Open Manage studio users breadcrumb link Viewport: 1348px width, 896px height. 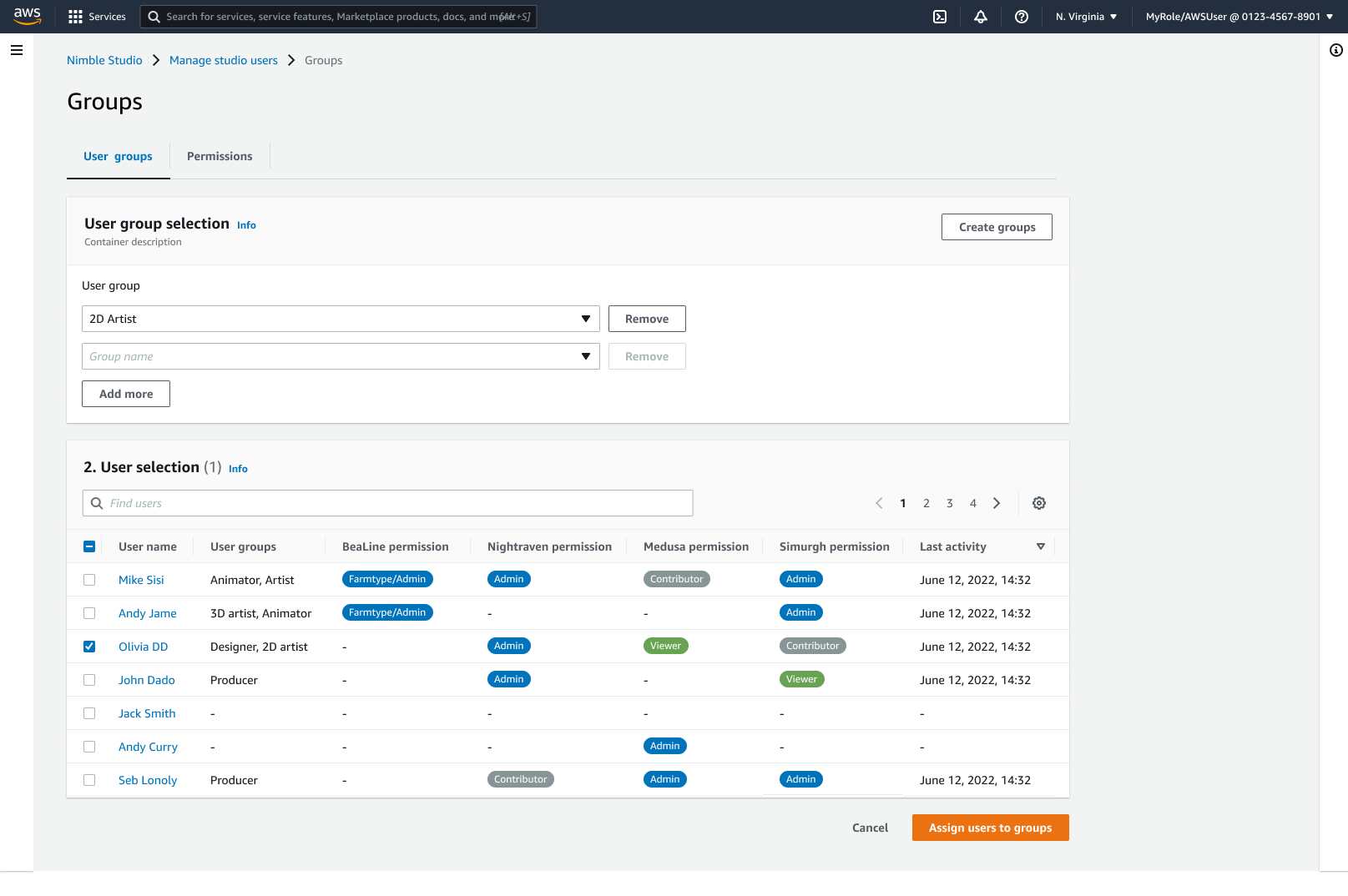tap(224, 60)
